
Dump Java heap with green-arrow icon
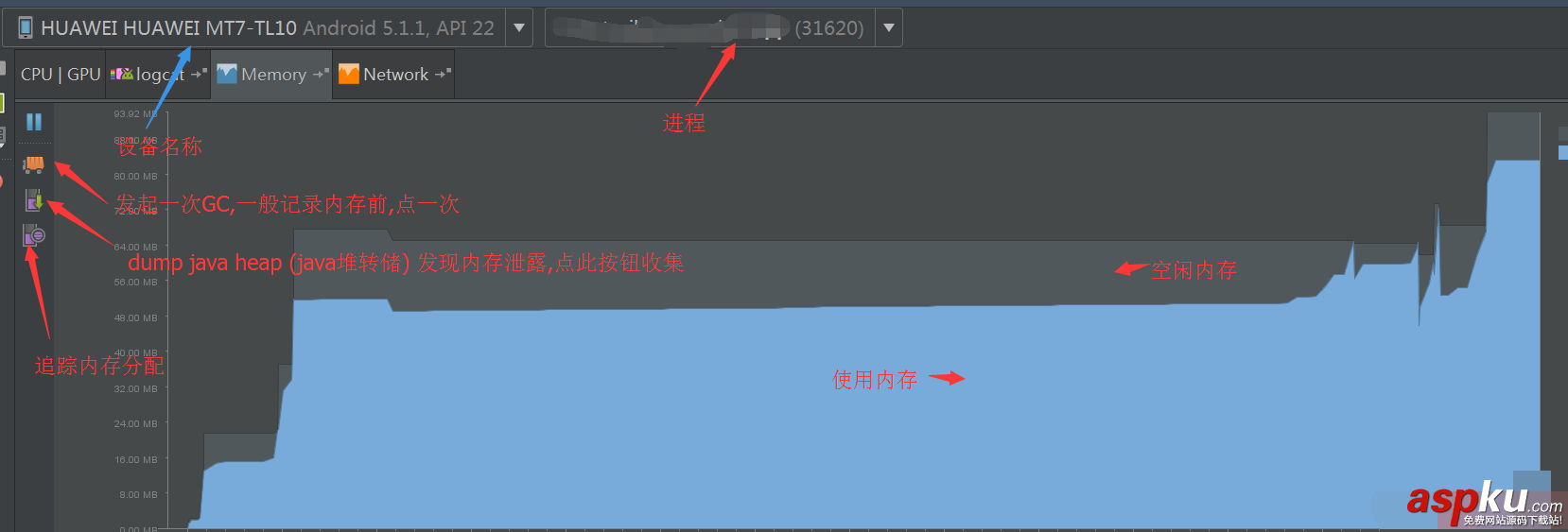click(x=34, y=199)
